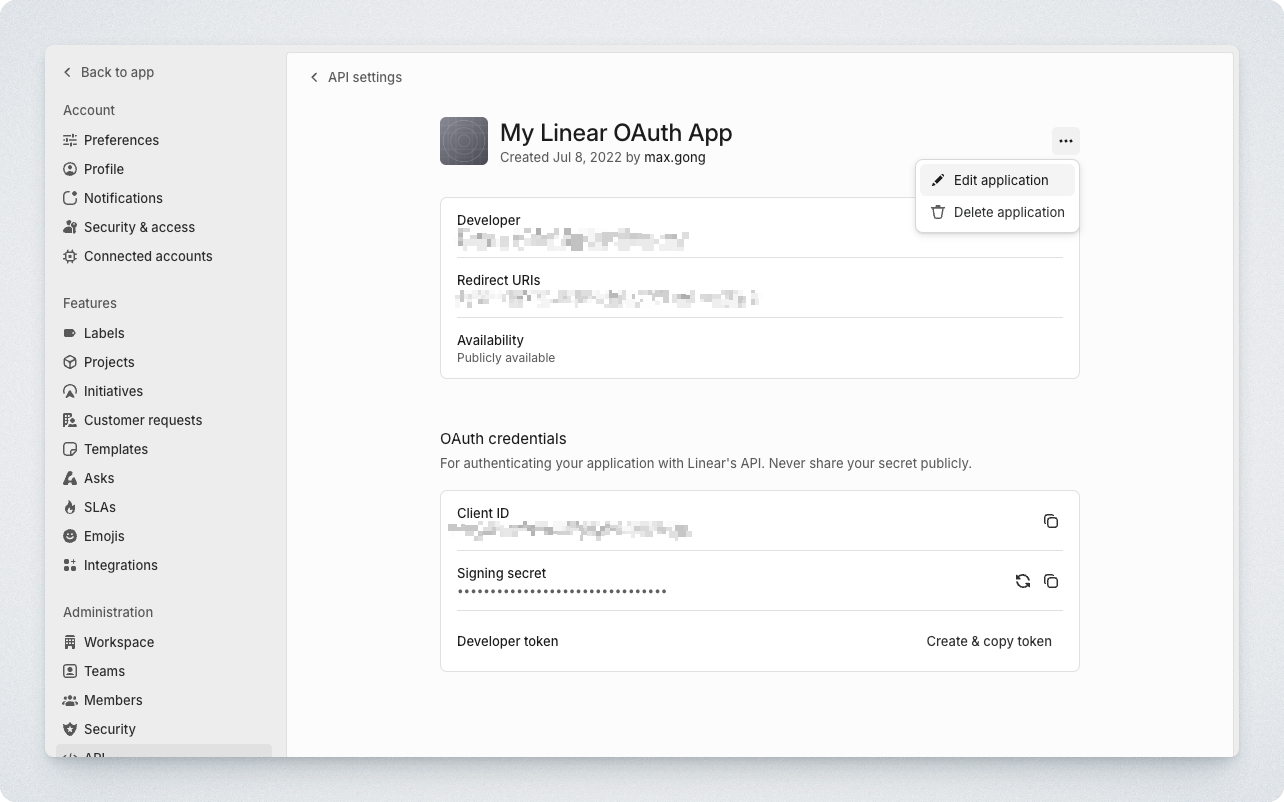Copy the Client ID value

pos(1051,521)
